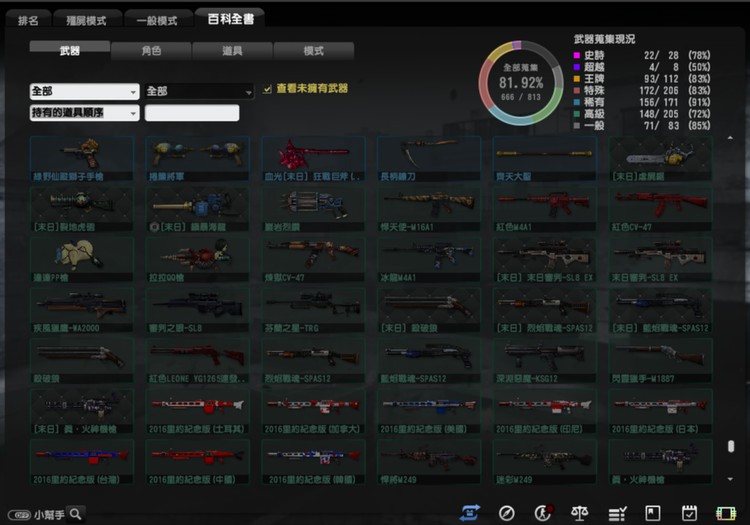The width and height of the screenshot is (750, 525).
Task: Select the 齊天大聖 staff weapon
Action: 545,159
